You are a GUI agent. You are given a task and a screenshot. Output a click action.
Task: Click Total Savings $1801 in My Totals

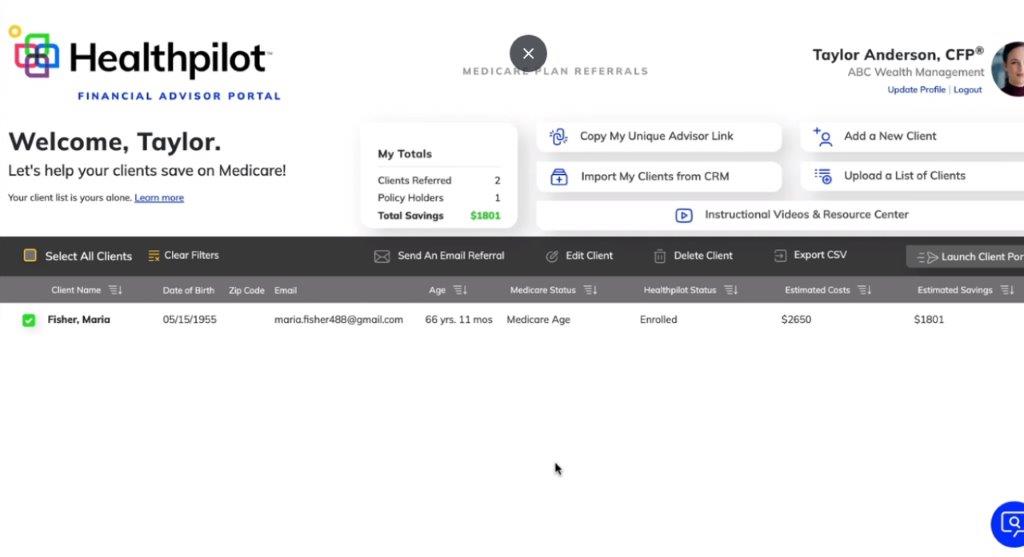(485, 216)
